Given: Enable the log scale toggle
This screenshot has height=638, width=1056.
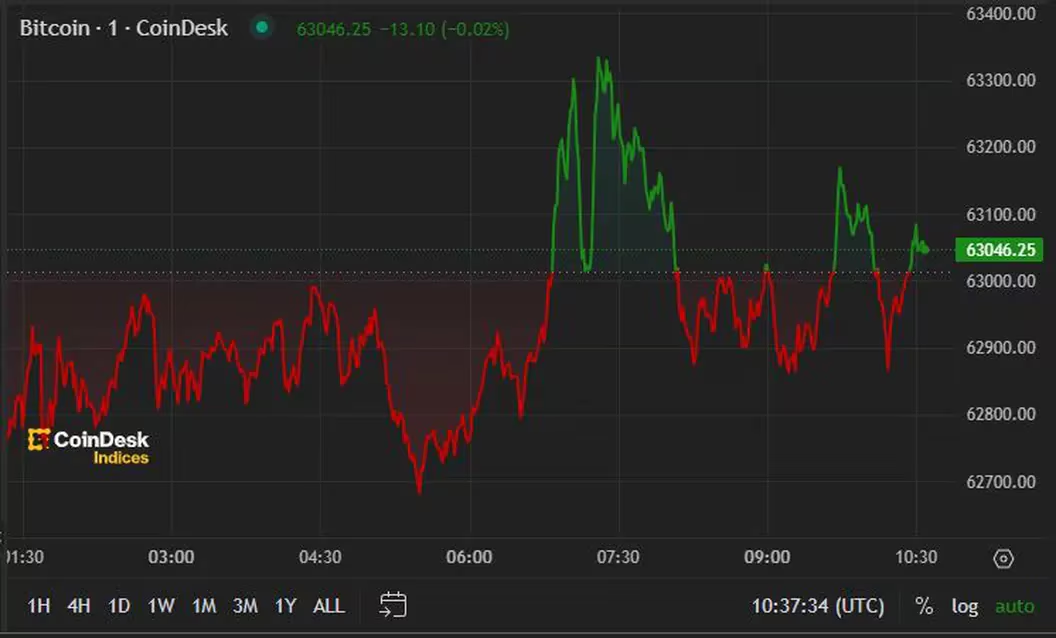Looking at the screenshot, I should [965, 606].
